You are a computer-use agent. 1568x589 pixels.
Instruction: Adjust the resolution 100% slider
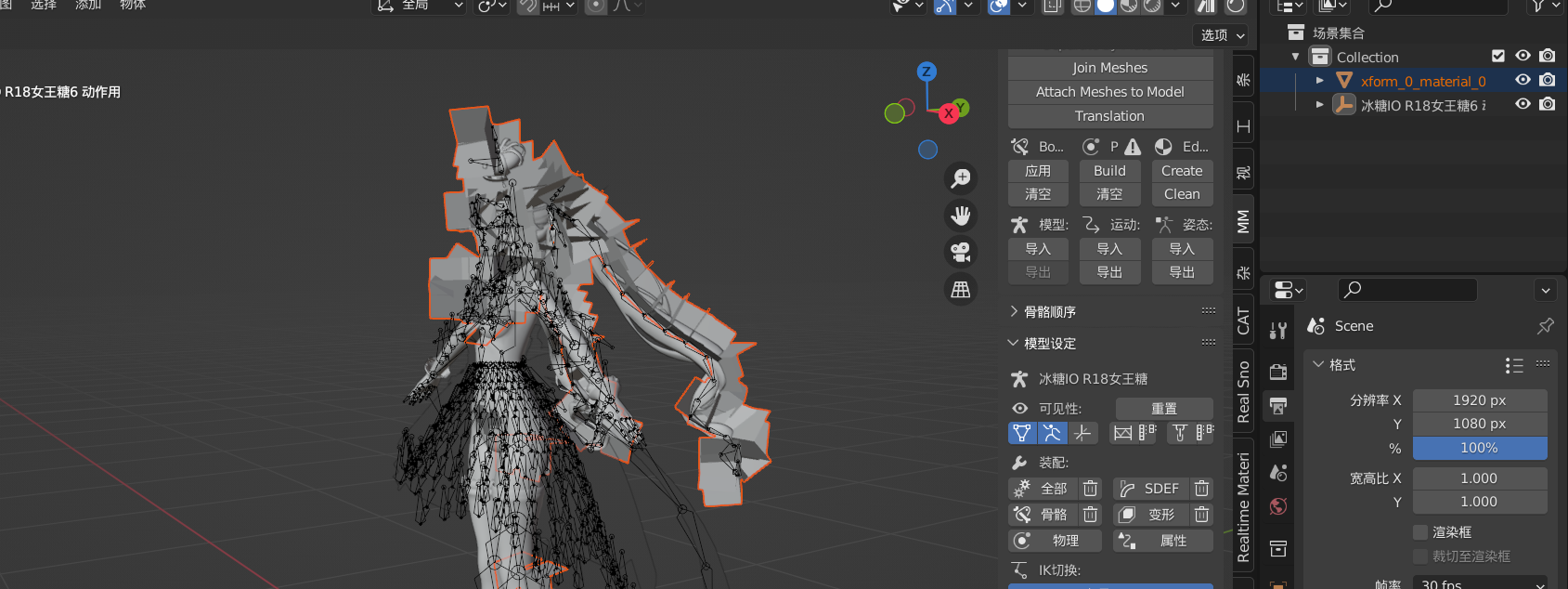pyautogui.click(x=1479, y=448)
